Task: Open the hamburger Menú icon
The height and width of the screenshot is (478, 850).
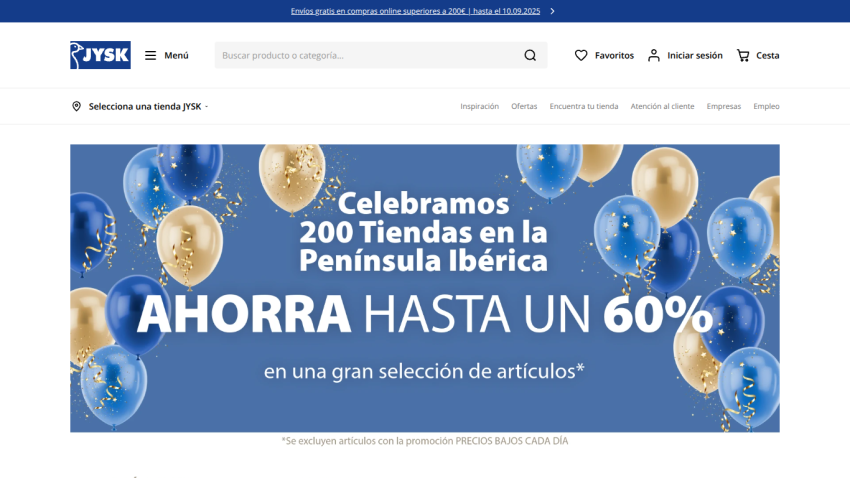Action: click(x=150, y=55)
